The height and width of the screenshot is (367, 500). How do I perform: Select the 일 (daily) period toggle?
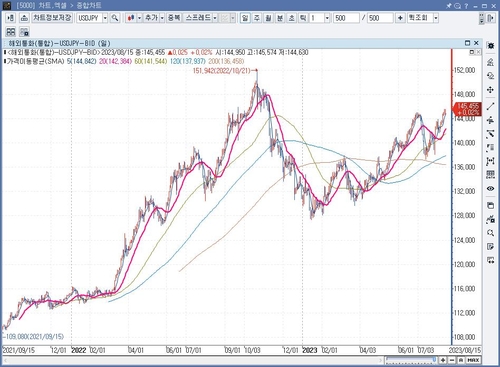tap(245, 18)
